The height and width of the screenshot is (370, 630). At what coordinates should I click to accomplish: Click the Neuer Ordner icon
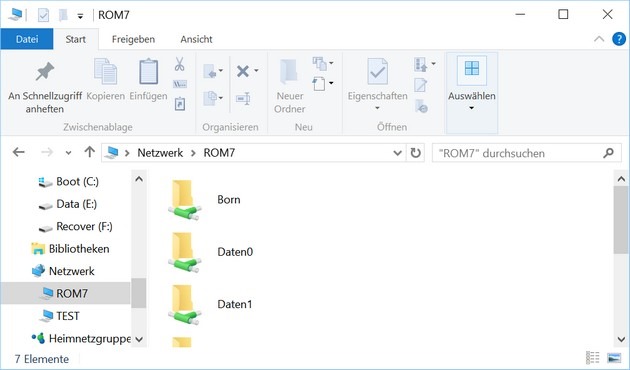point(288,72)
